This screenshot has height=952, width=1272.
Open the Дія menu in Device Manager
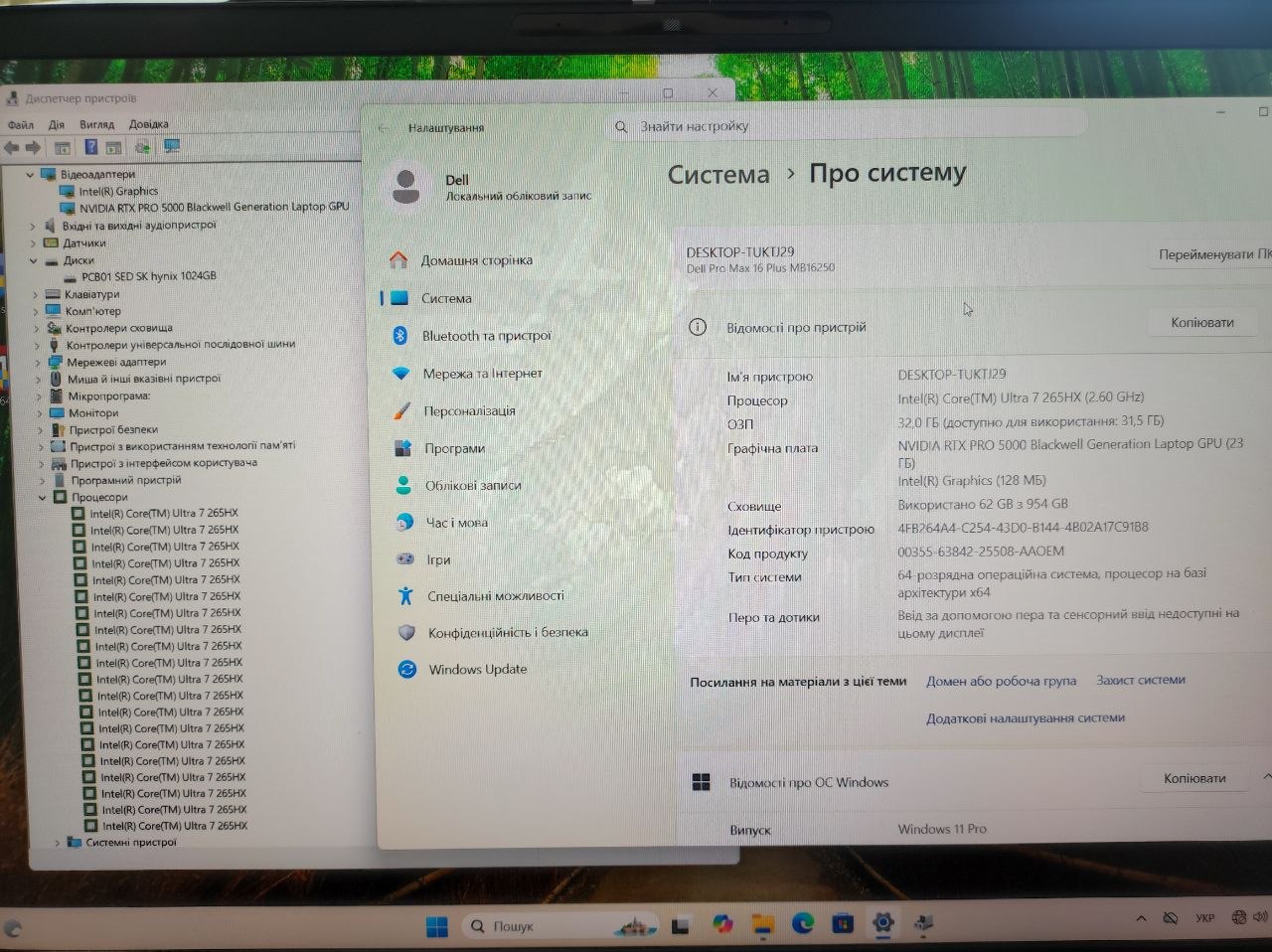[57, 124]
